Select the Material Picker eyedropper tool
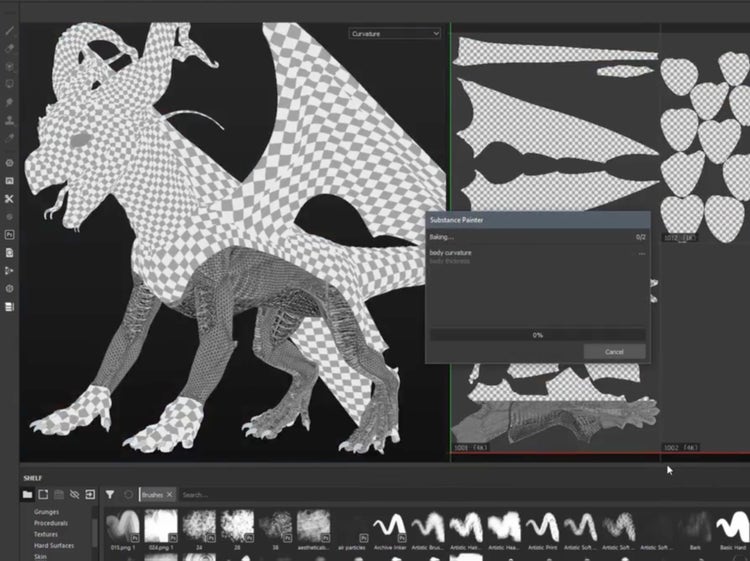Image resolution: width=750 pixels, height=561 pixels. pos(9,138)
